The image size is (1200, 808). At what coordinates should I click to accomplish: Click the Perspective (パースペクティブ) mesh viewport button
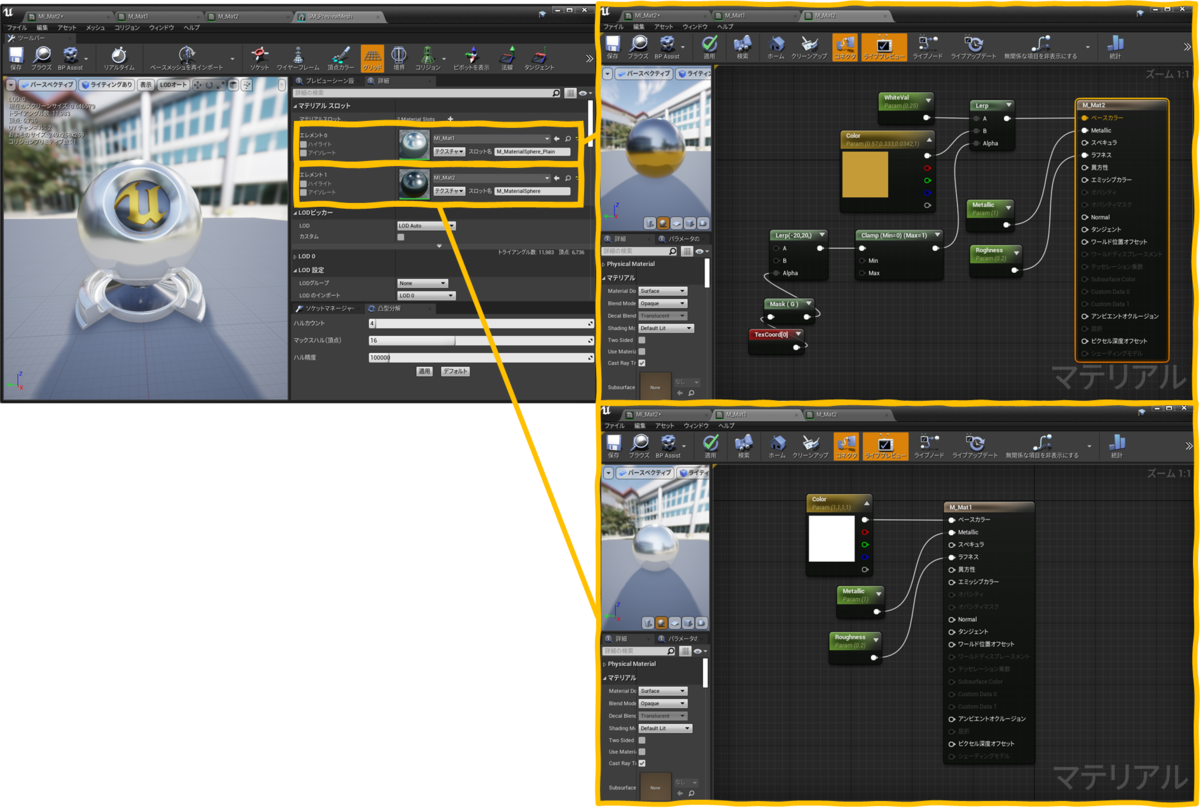(47, 85)
